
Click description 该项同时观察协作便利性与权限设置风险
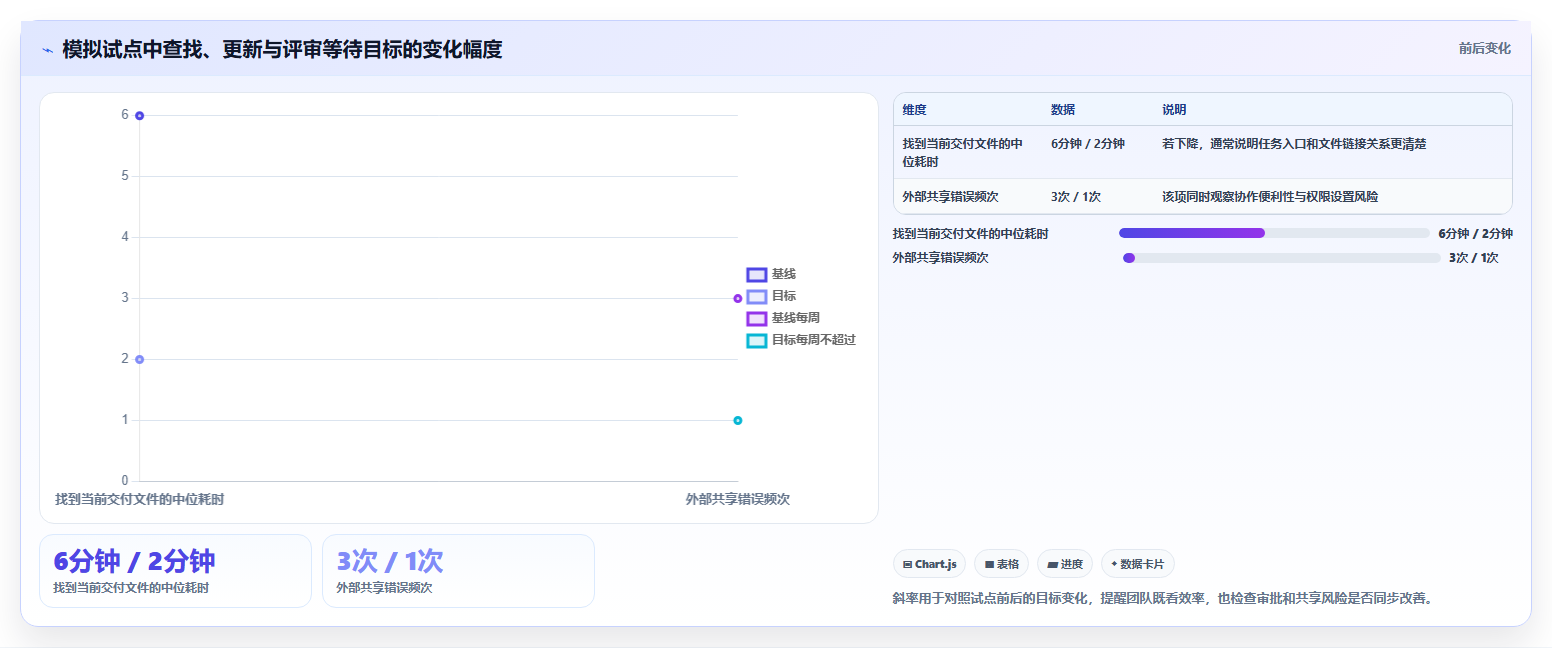(x=1270, y=197)
